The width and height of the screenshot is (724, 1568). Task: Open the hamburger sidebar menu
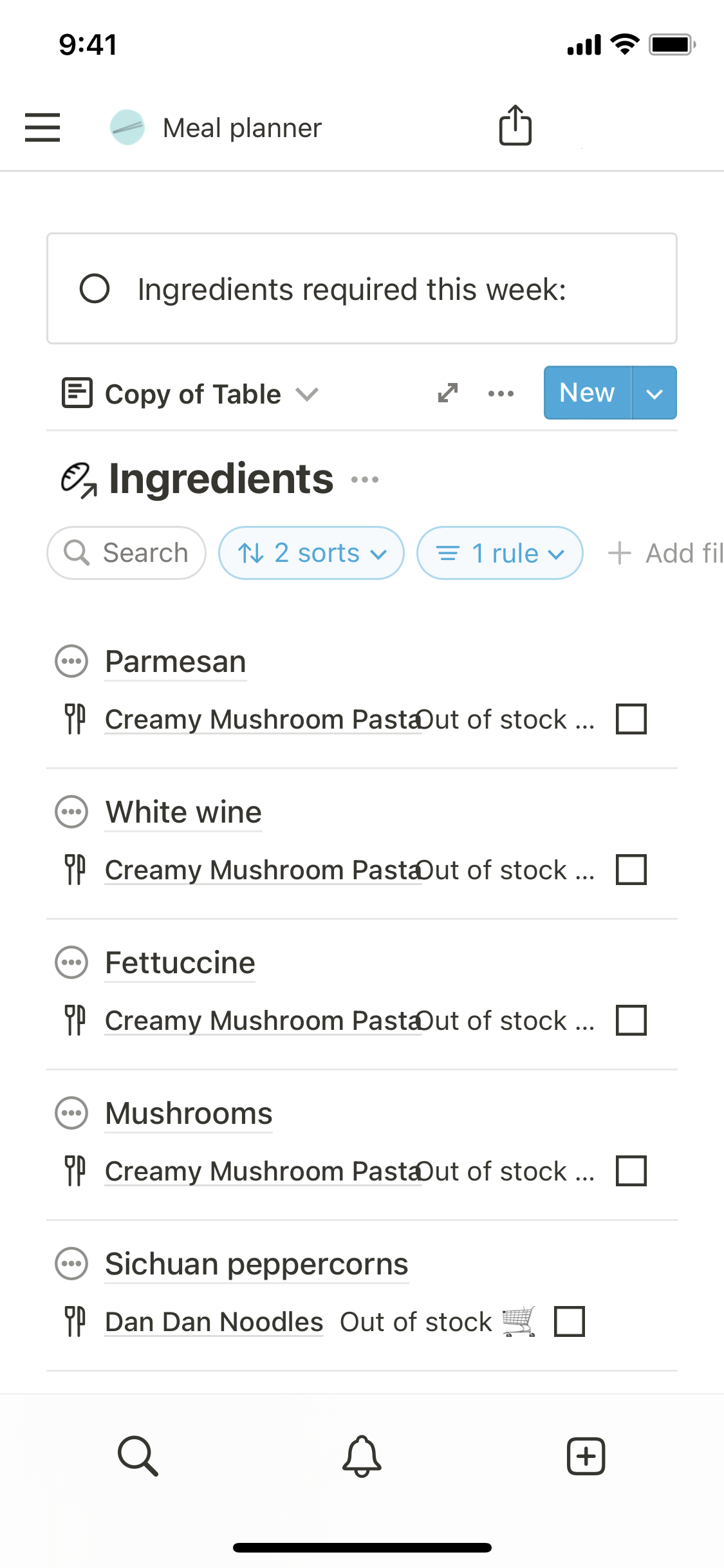(42, 127)
